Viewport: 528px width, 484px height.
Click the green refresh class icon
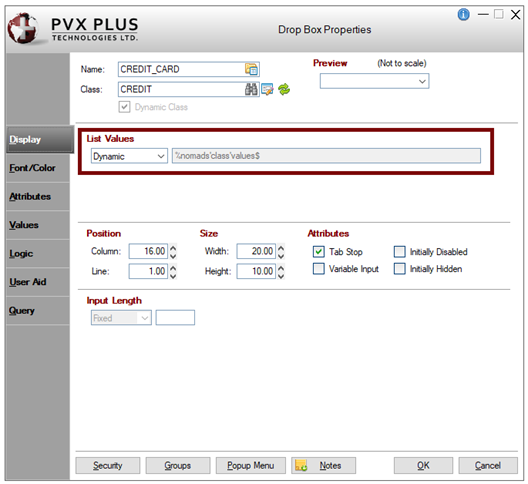[x=284, y=89]
